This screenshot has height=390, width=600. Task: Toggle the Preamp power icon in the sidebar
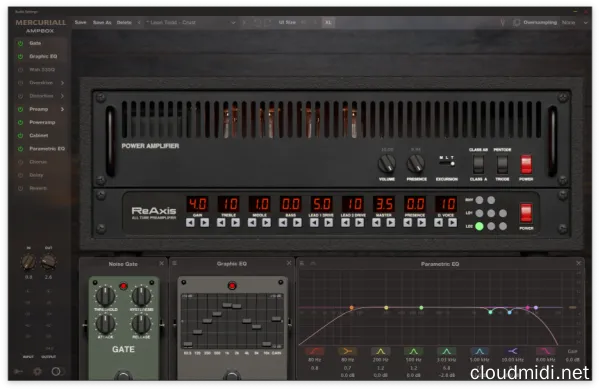click(21, 109)
